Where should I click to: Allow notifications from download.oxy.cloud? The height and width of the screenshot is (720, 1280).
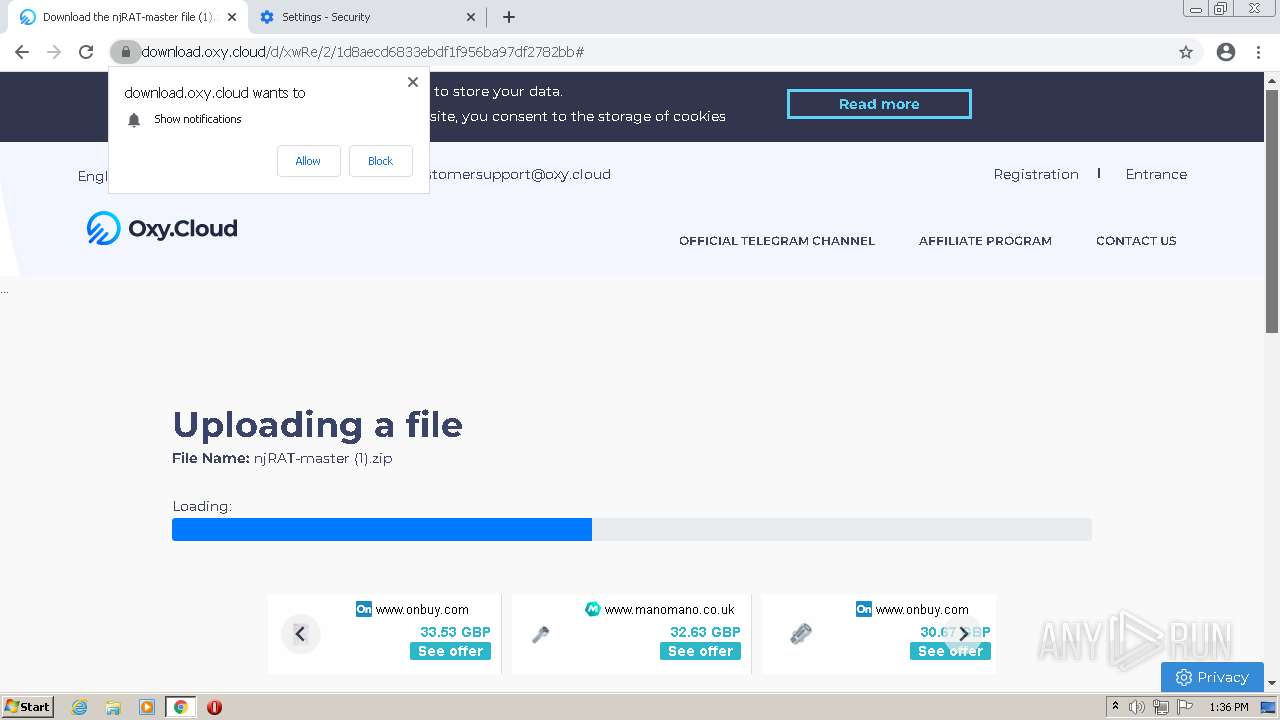click(308, 161)
